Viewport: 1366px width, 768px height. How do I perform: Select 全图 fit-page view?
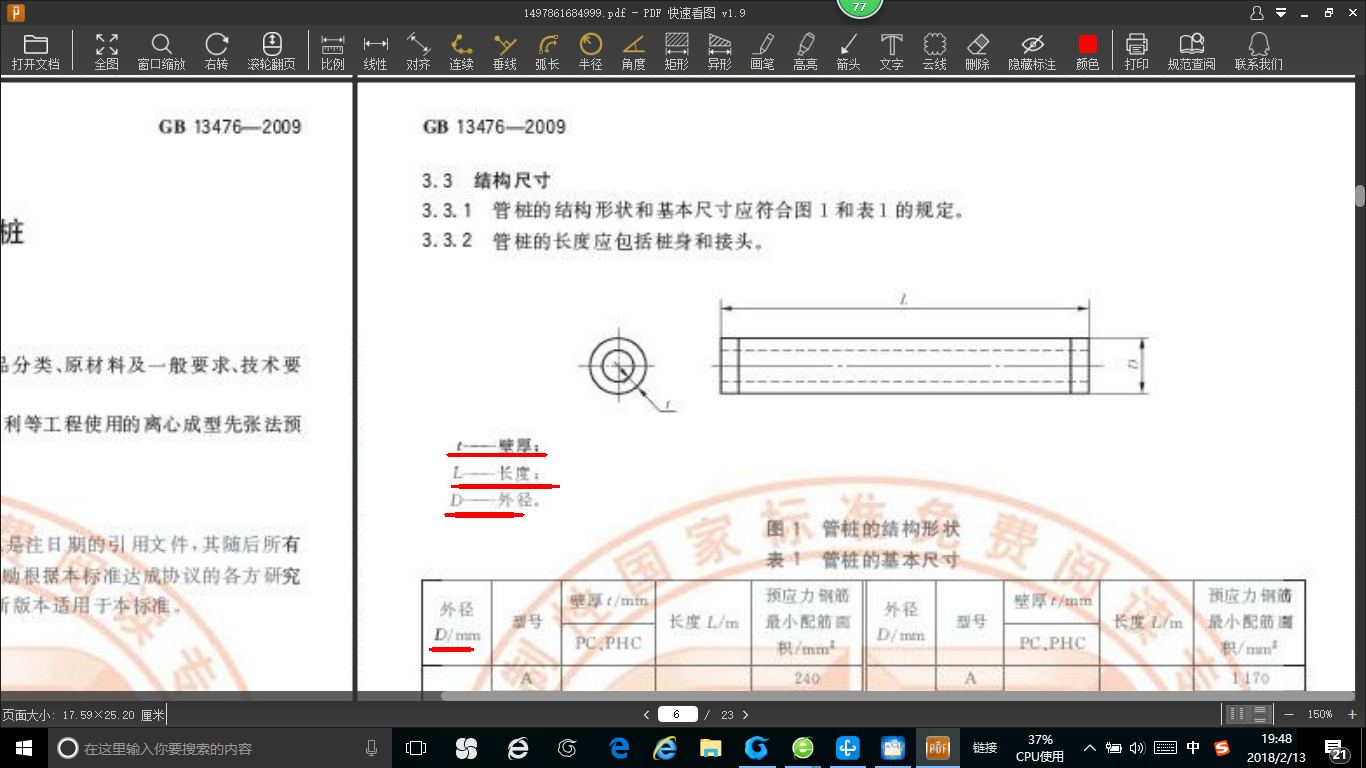(x=107, y=52)
